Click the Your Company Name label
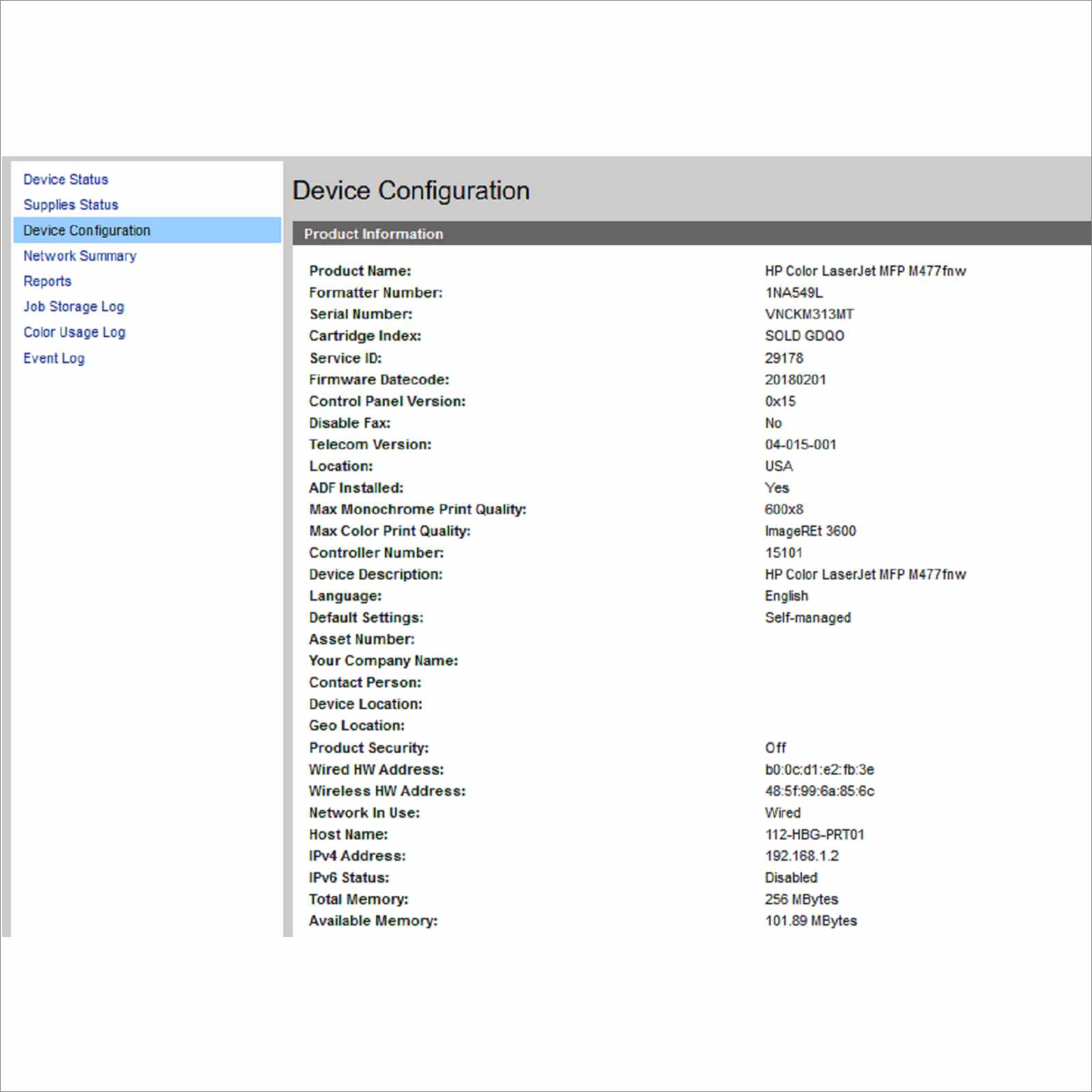 pyautogui.click(x=384, y=661)
